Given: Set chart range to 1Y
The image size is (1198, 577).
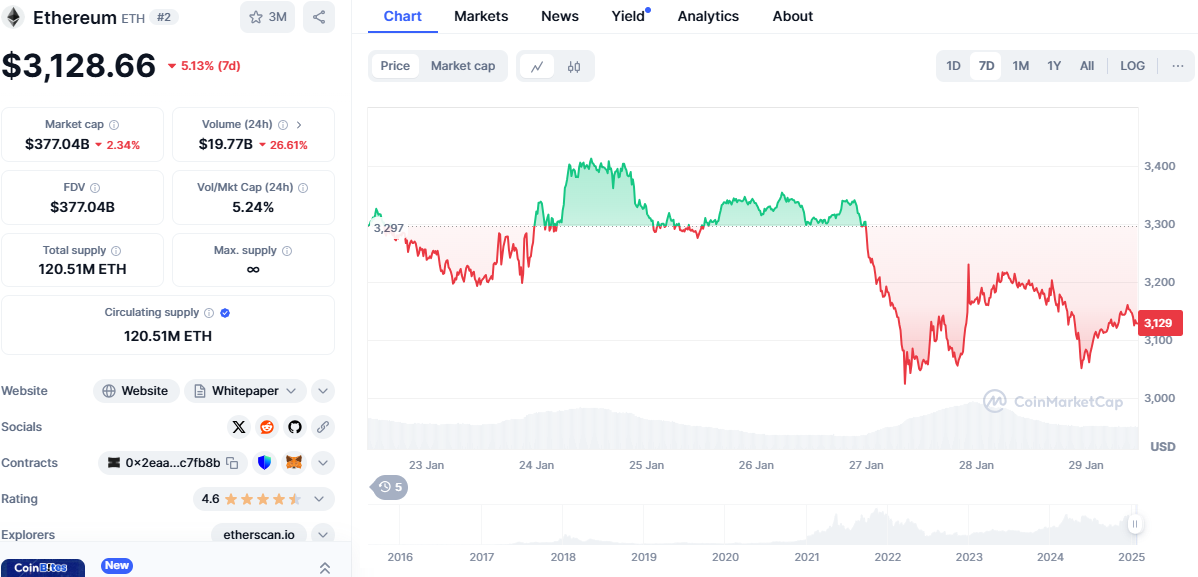Looking at the screenshot, I should [1054, 66].
